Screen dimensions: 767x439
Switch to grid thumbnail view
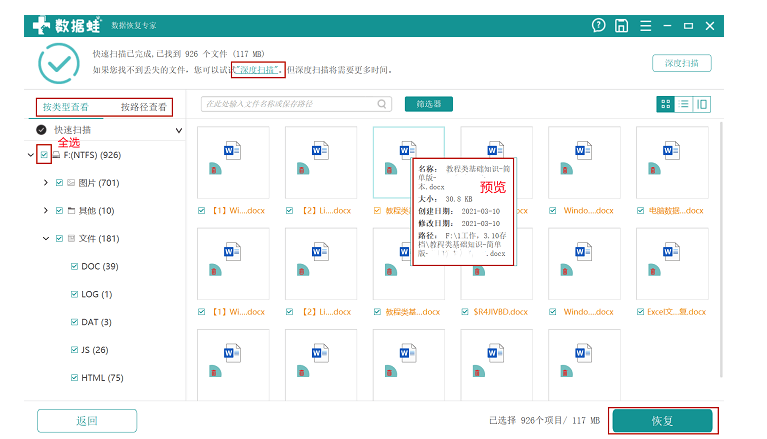[666, 104]
